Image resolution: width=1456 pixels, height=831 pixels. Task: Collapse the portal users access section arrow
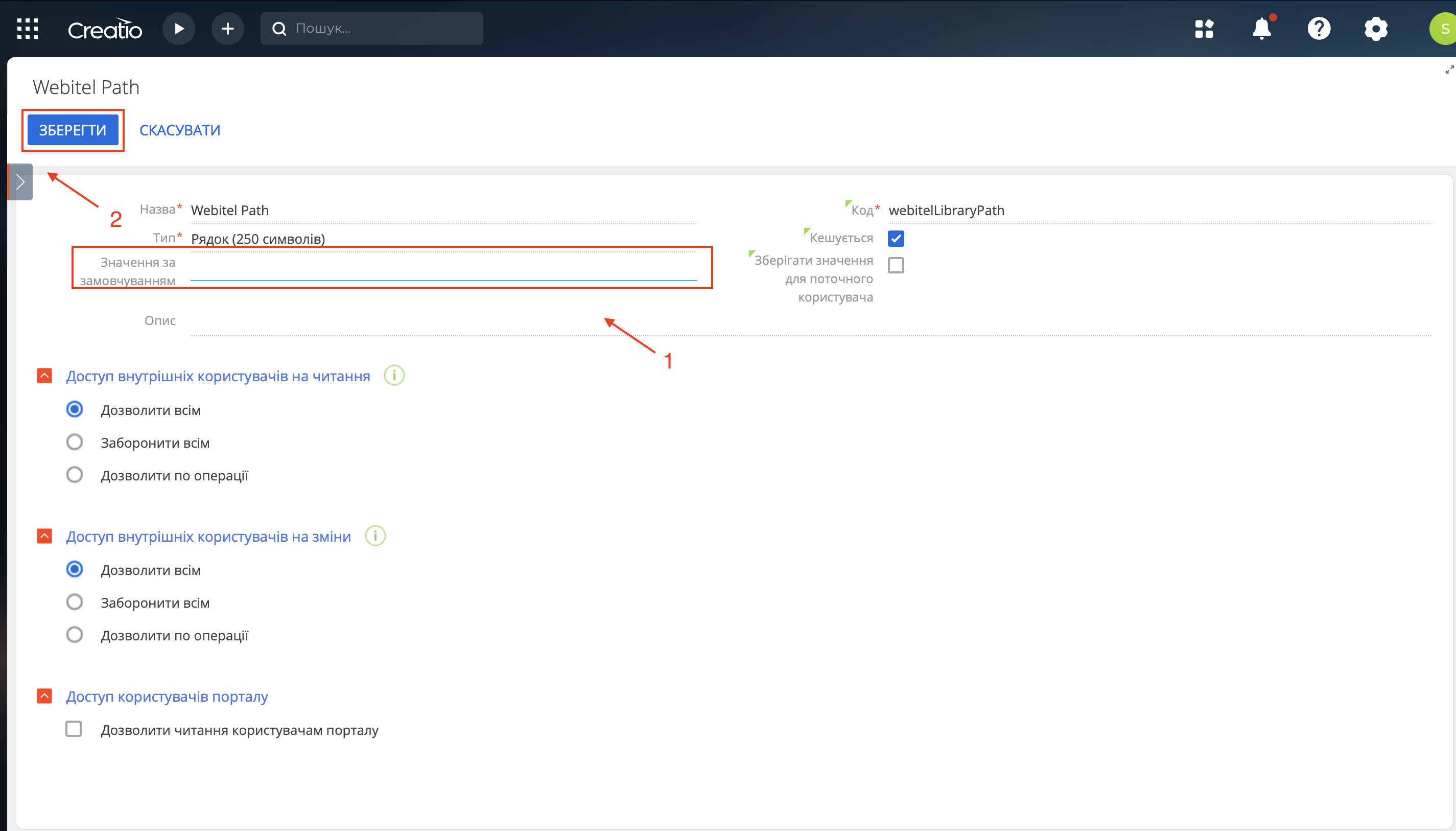44,696
